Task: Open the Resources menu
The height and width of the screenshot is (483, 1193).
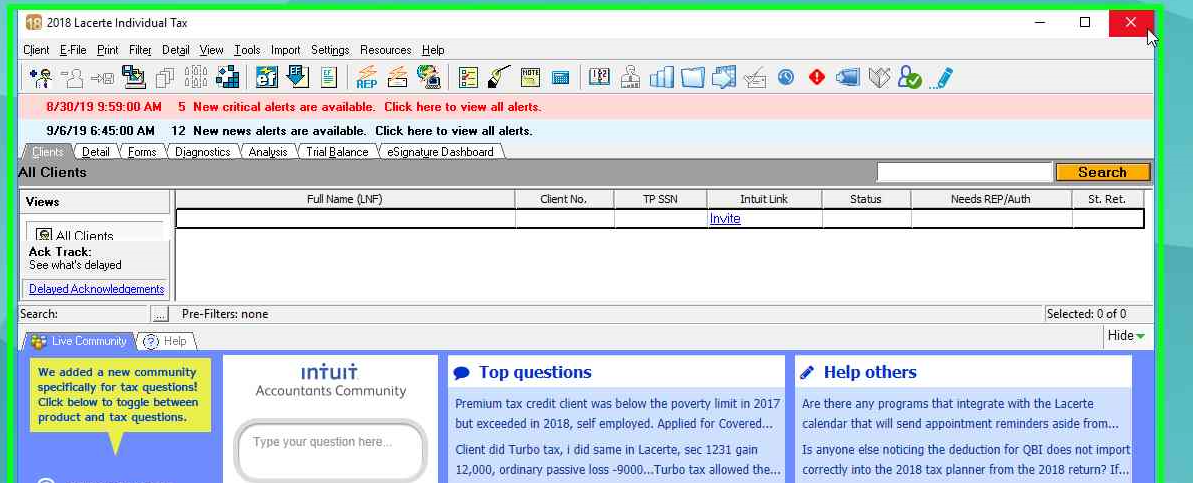Action: [386, 50]
